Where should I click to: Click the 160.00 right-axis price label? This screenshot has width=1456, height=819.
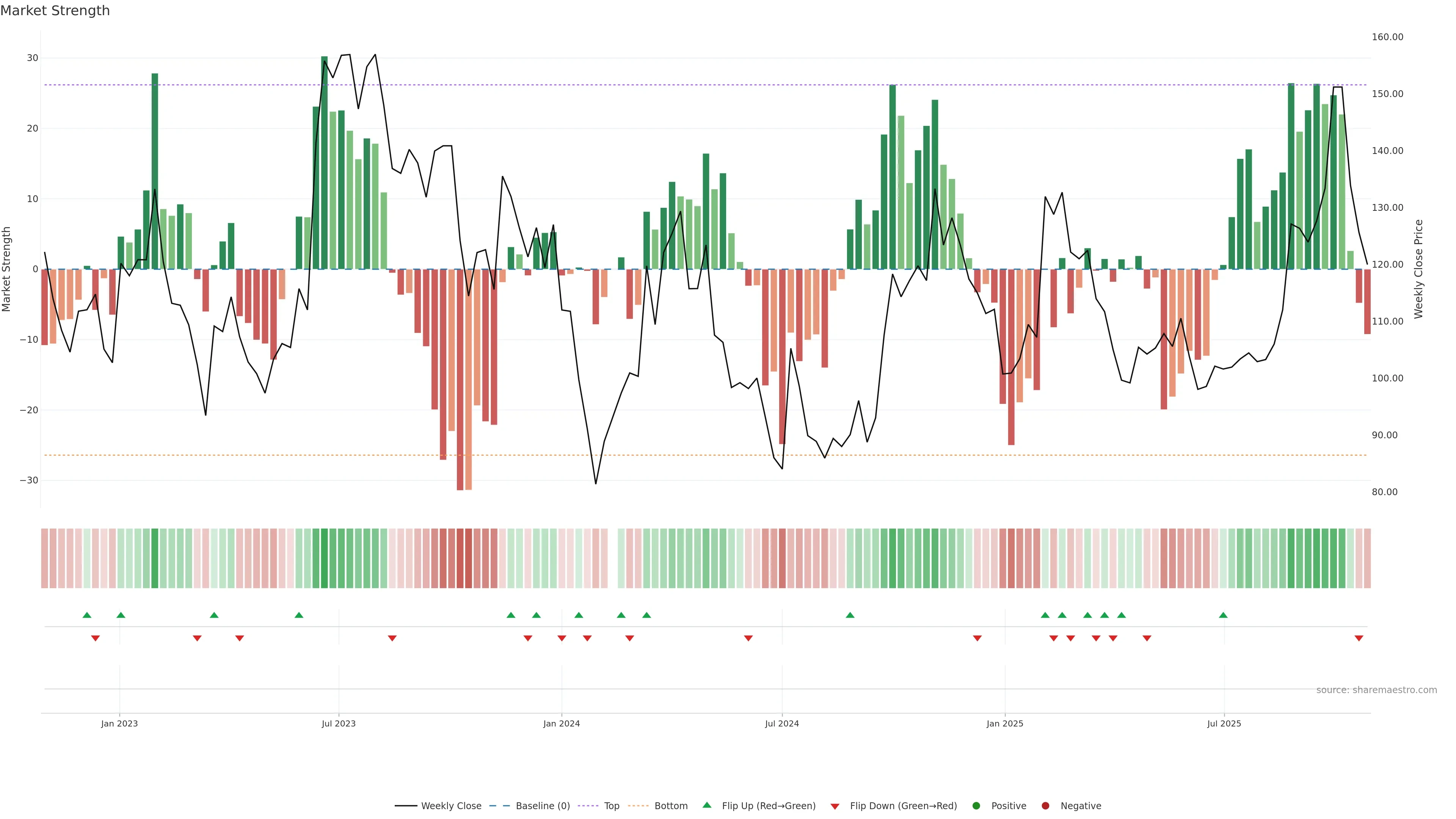[1387, 37]
